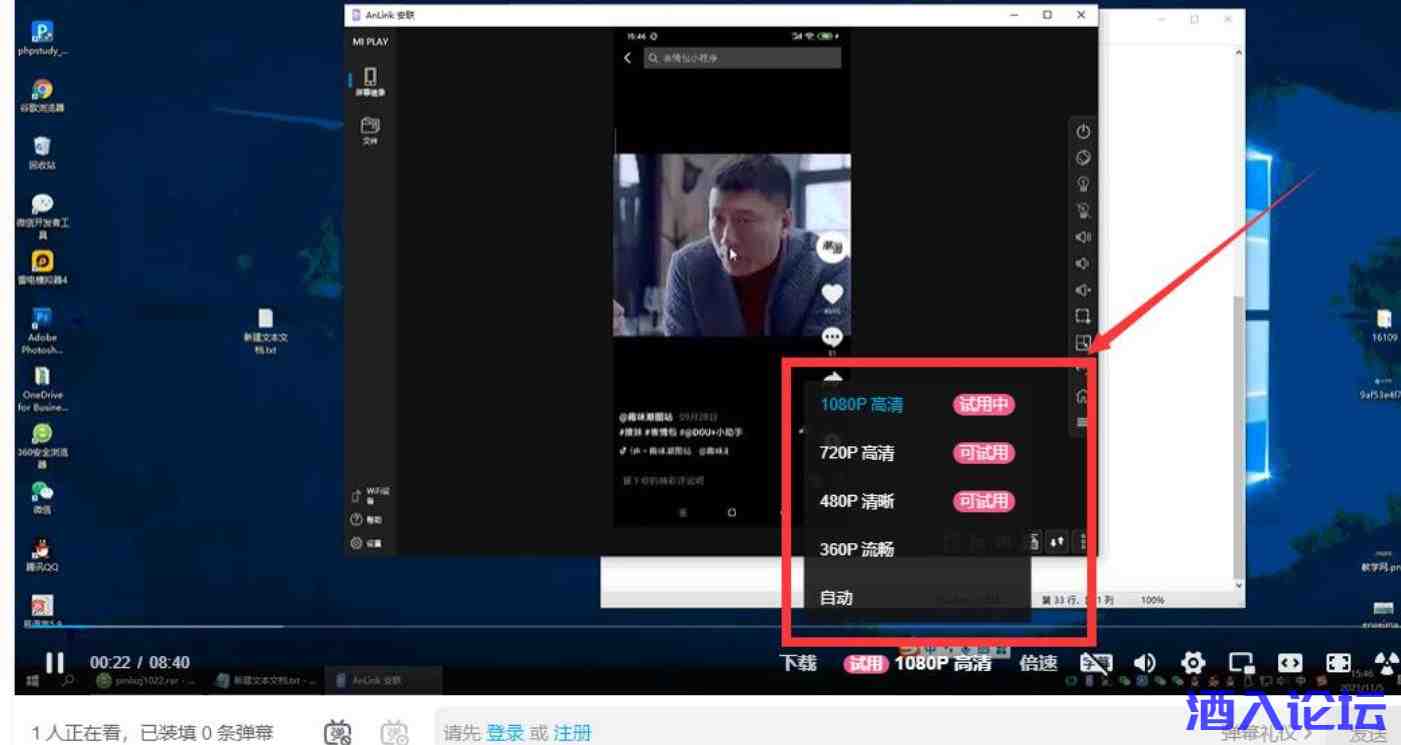Screen dimensions: 1401x745
Task: Open the 倍速 playback speed menu
Action: coord(1037,663)
